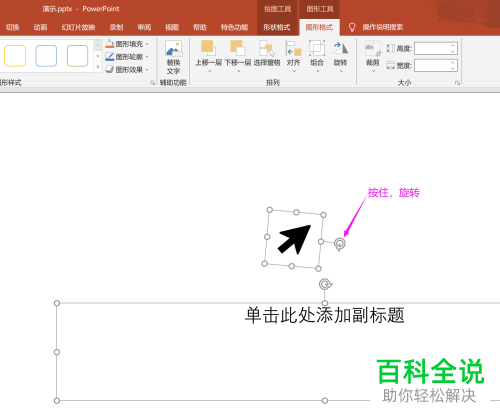Click the 高度 height icon

[x=391, y=49]
